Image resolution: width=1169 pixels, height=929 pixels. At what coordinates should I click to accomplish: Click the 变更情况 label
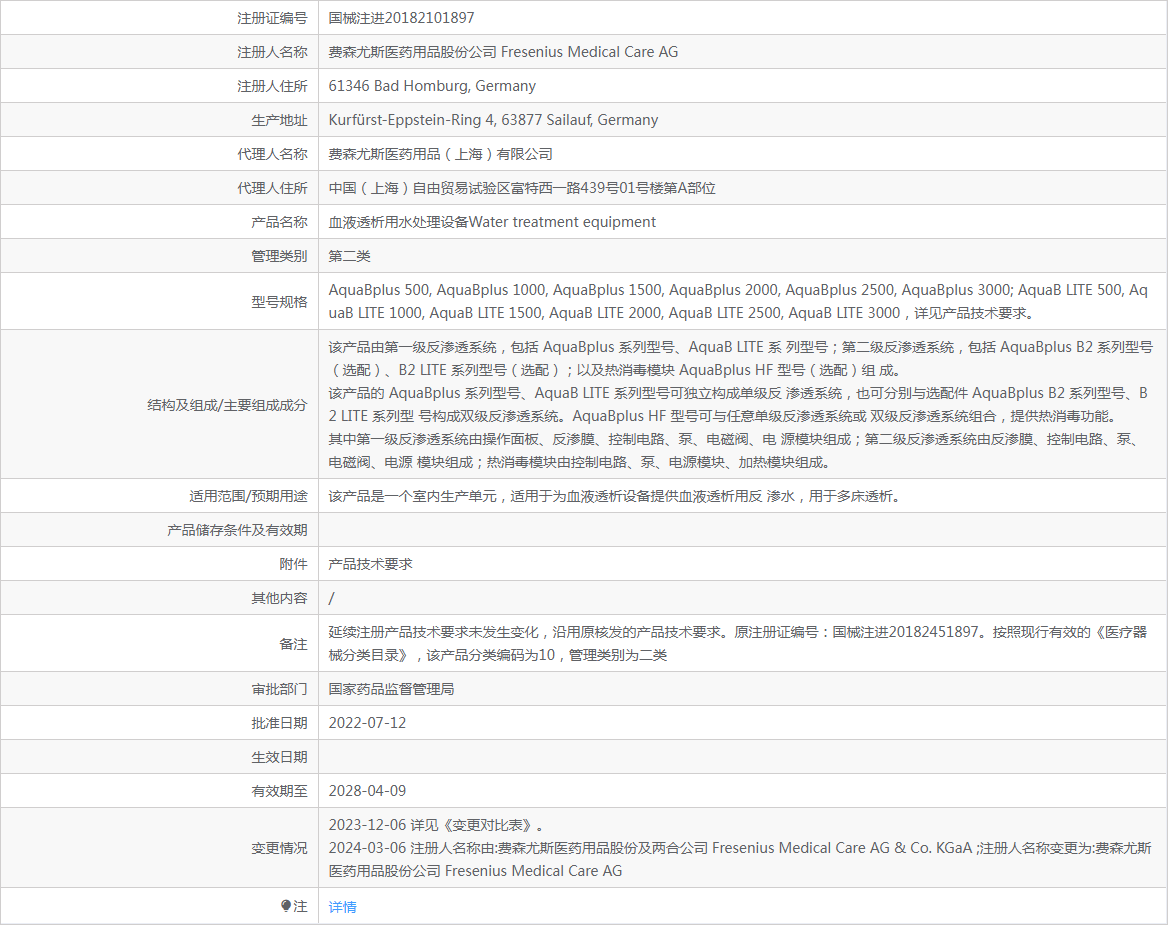point(280,848)
